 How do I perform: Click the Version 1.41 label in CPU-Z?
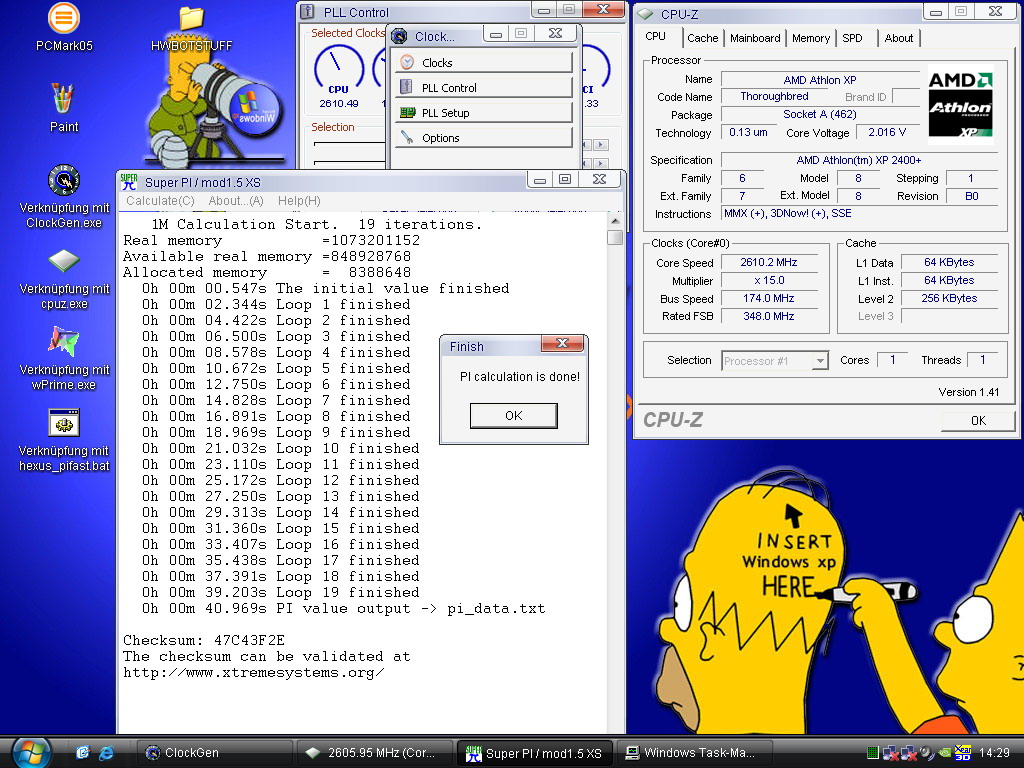click(x=968, y=392)
